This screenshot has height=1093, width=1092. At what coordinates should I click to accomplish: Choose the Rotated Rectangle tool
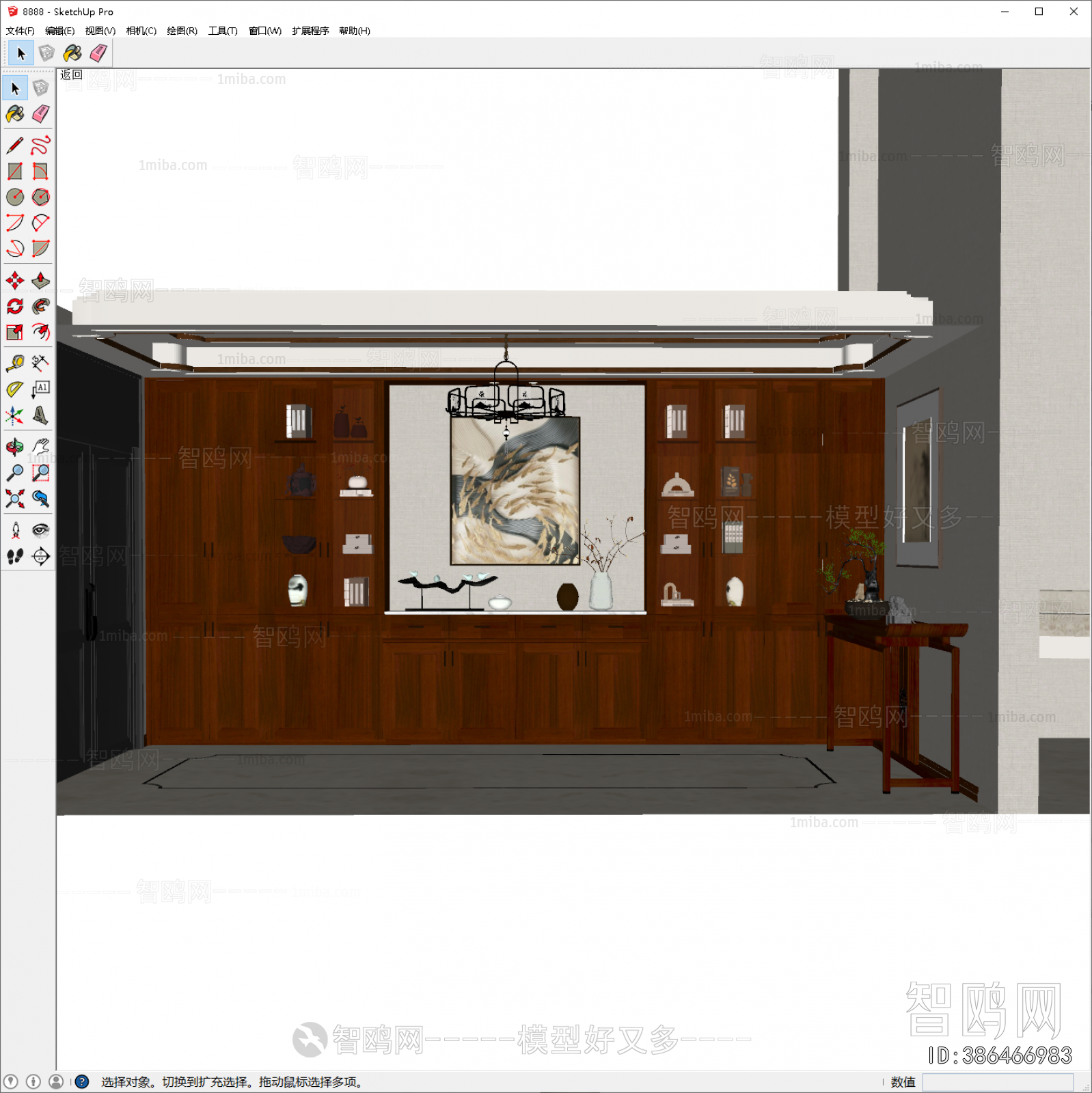click(41, 171)
